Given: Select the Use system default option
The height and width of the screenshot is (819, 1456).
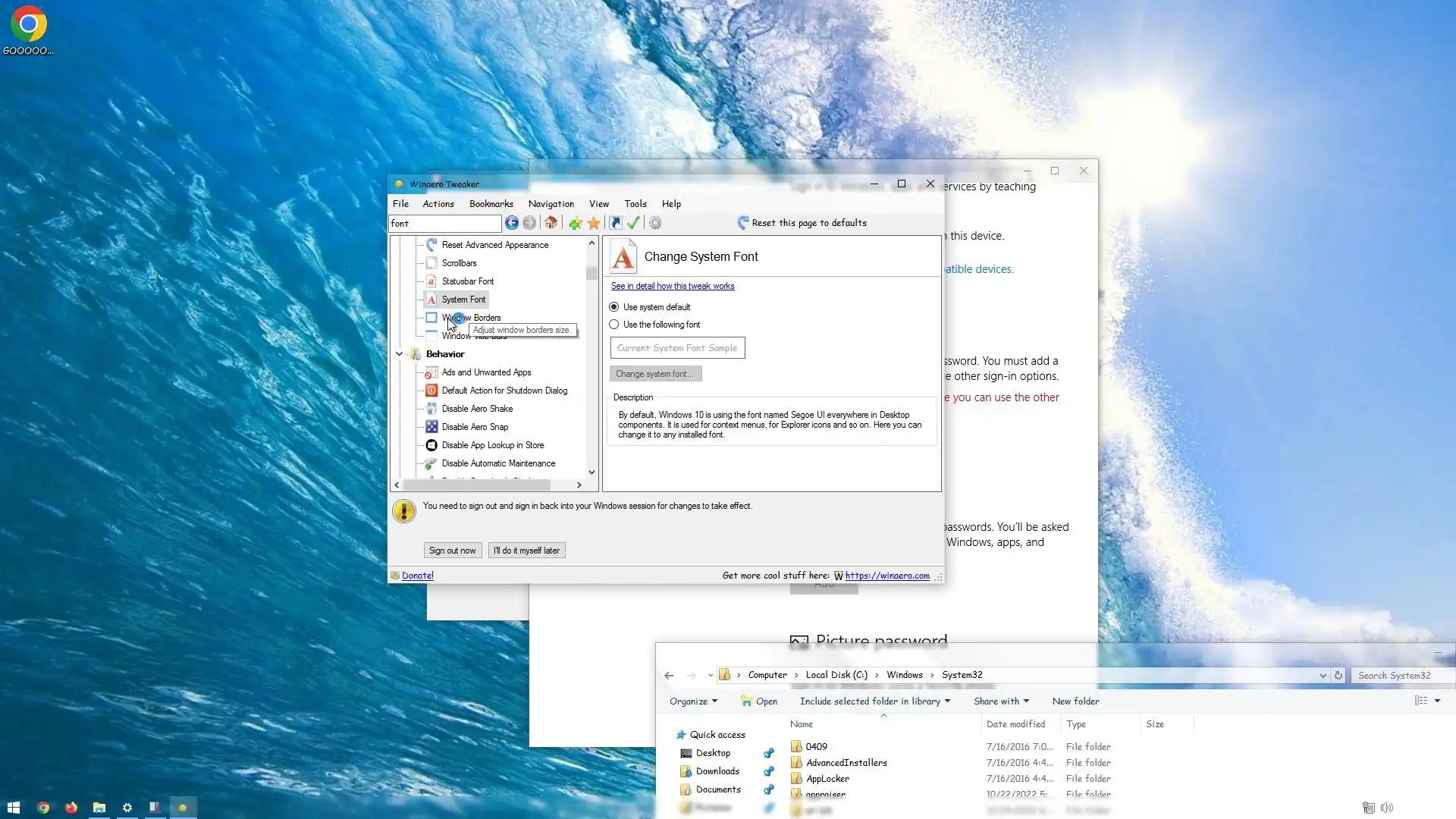Looking at the screenshot, I should click(x=614, y=307).
